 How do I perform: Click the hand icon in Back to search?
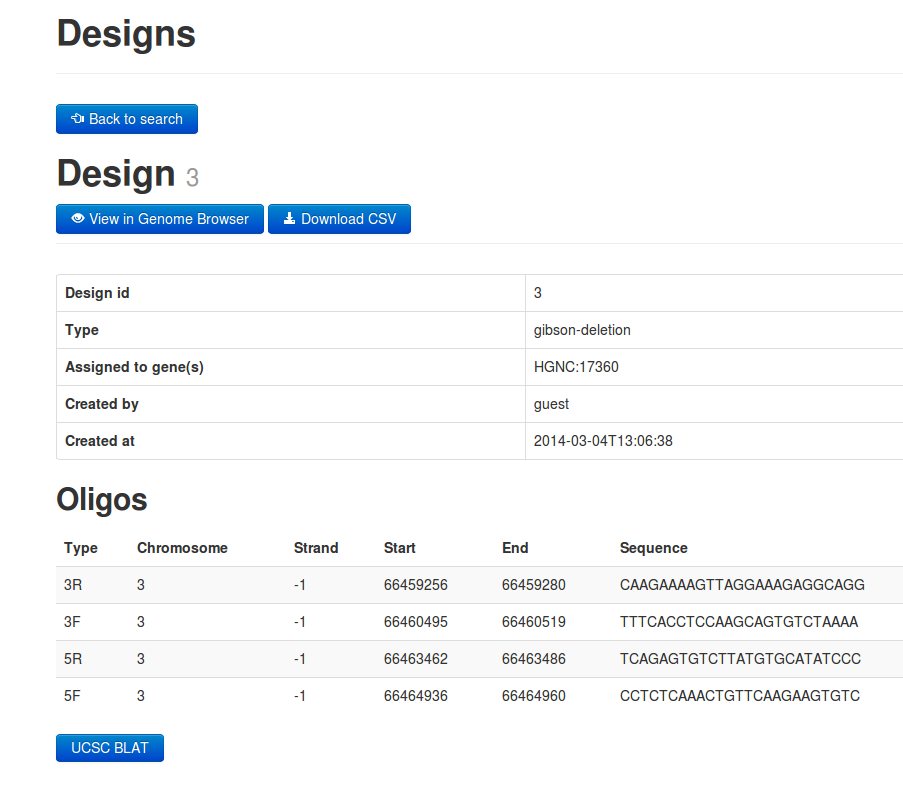(77, 119)
